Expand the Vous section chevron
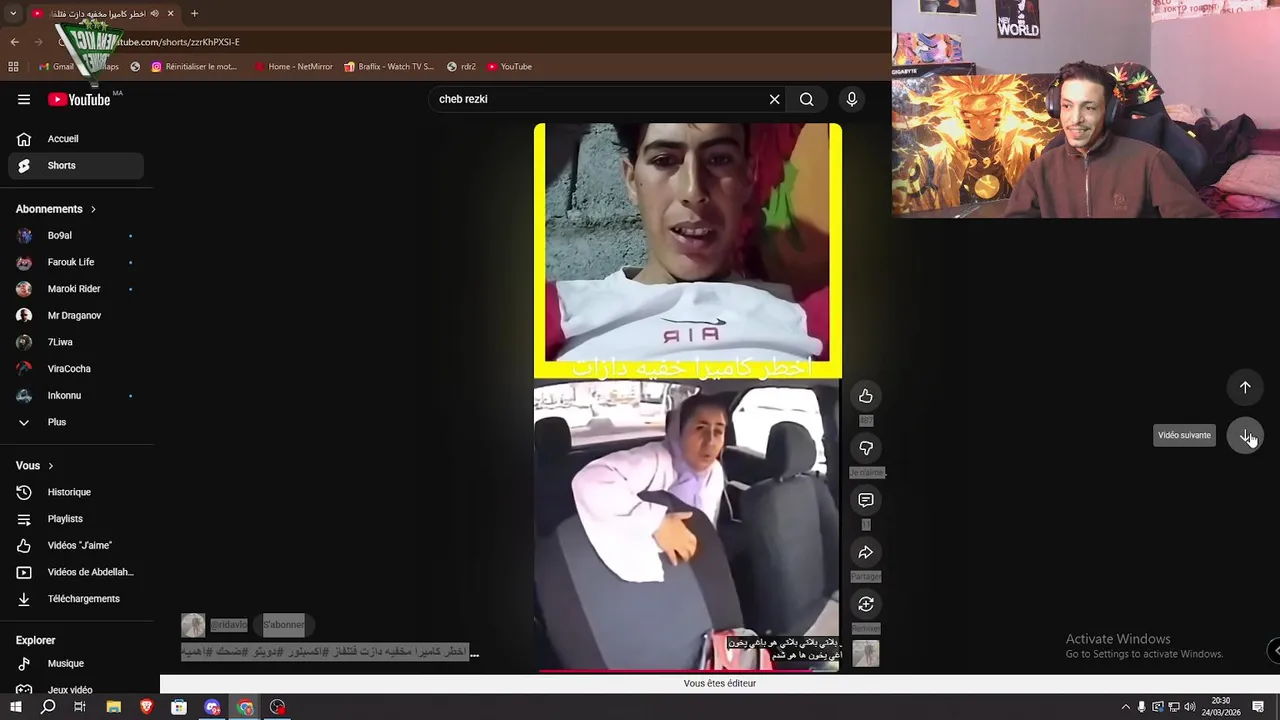Viewport: 1280px width, 720px height. click(x=50, y=466)
